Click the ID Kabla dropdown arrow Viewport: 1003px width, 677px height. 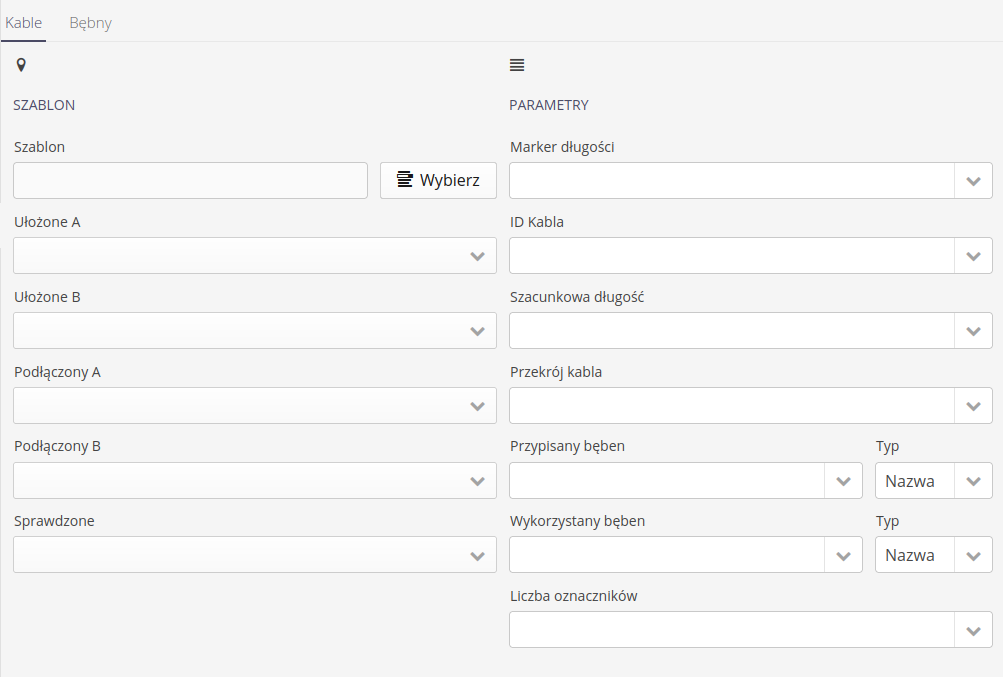coord(973,256)
